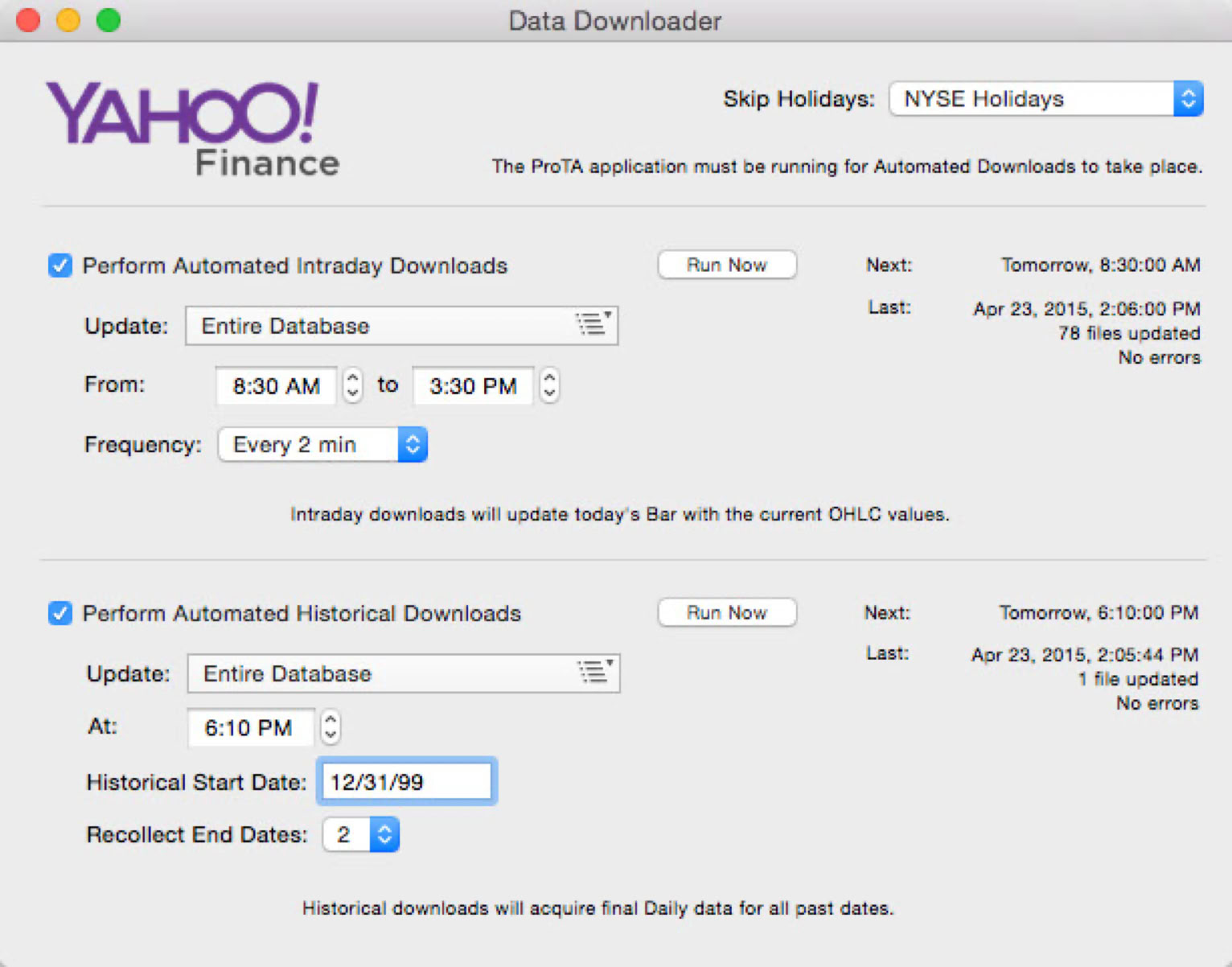Click the At time 6:10 PM field
The height and width of the screenshot is (967, 1232).
pos(249,728)
